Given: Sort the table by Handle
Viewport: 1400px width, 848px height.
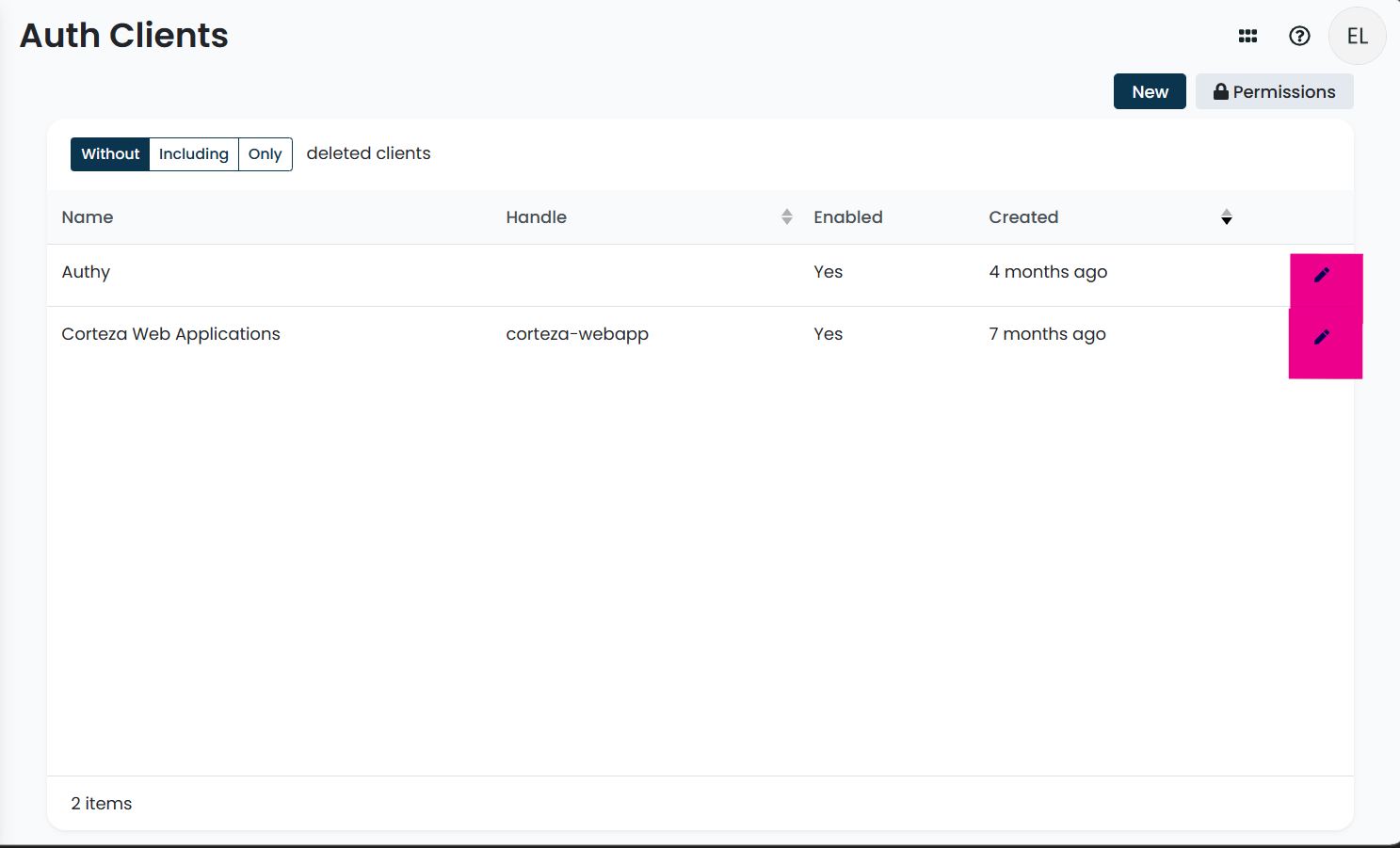Looking at the screenshot, I should pyautogui.click(x=787, y=217).
